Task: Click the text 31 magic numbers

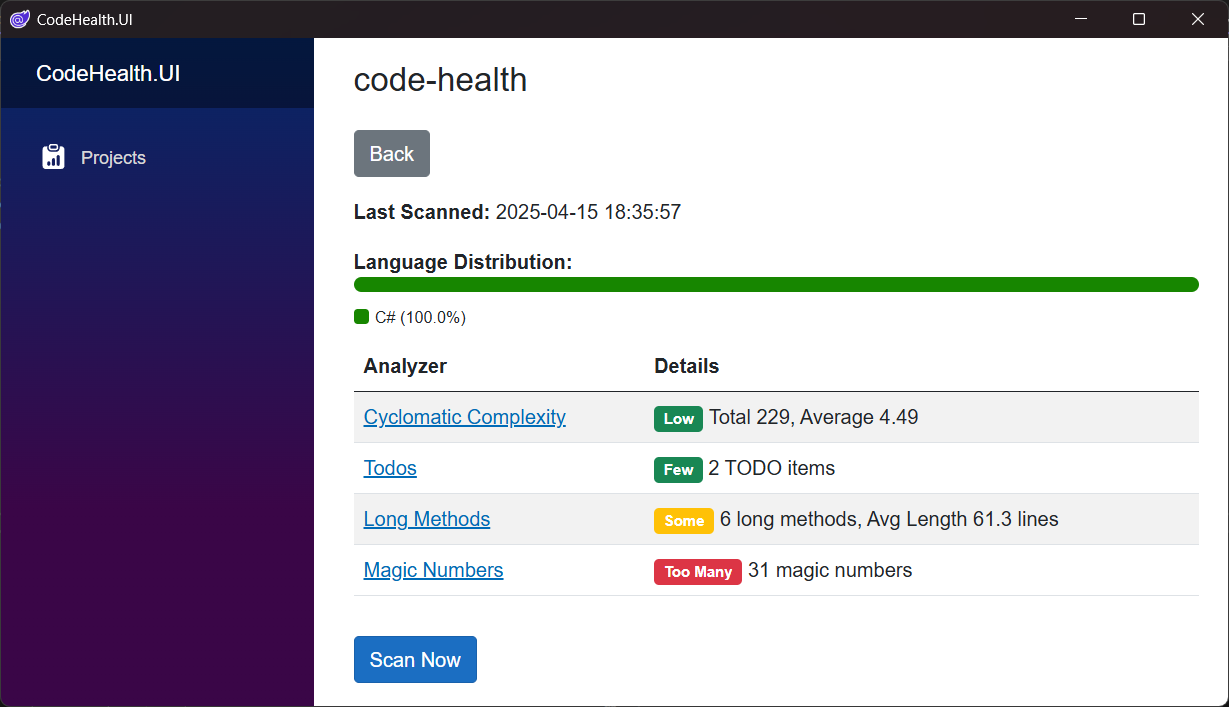Action: pos(830,570)
